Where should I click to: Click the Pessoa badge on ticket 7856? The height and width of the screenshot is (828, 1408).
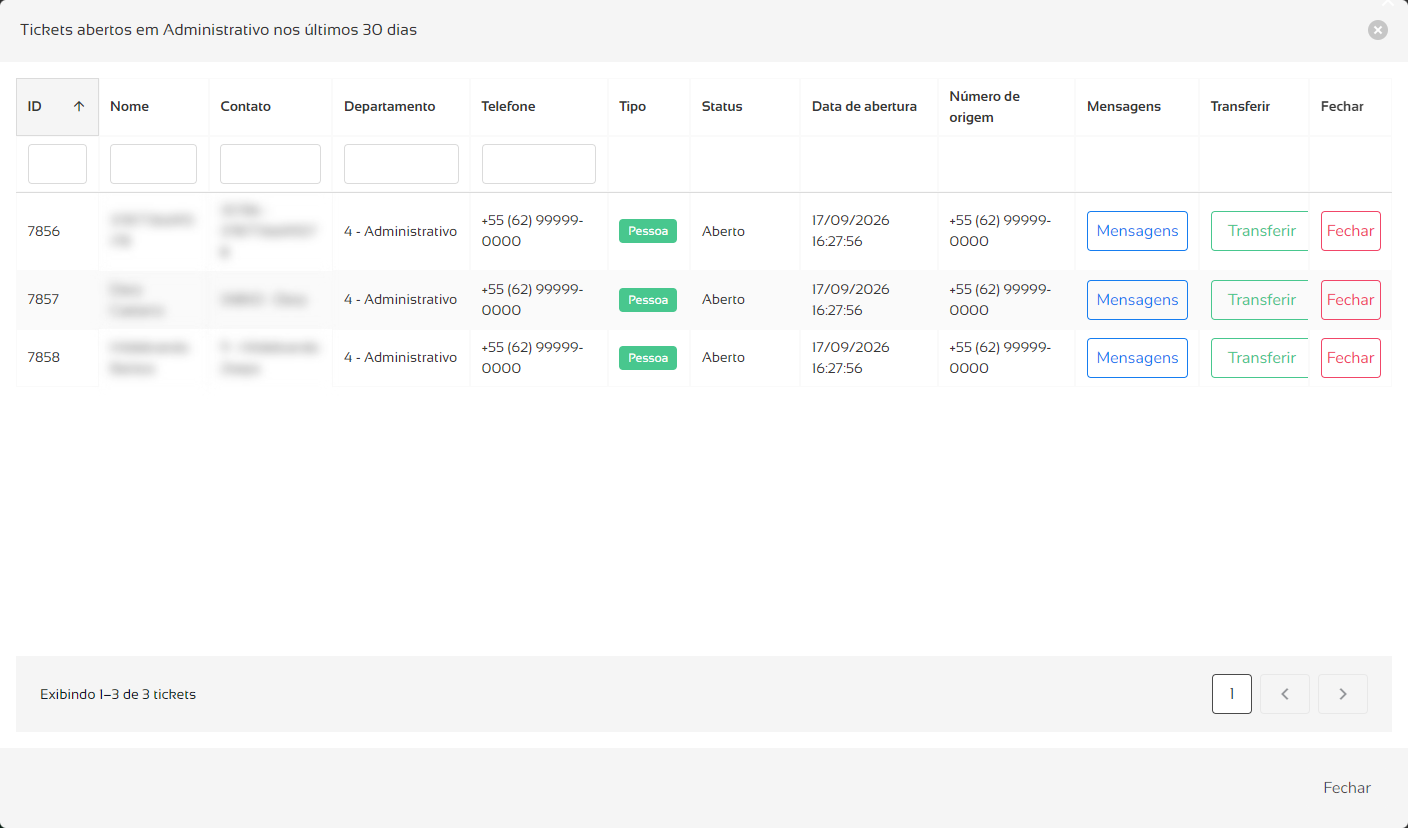tap(648, 231)
